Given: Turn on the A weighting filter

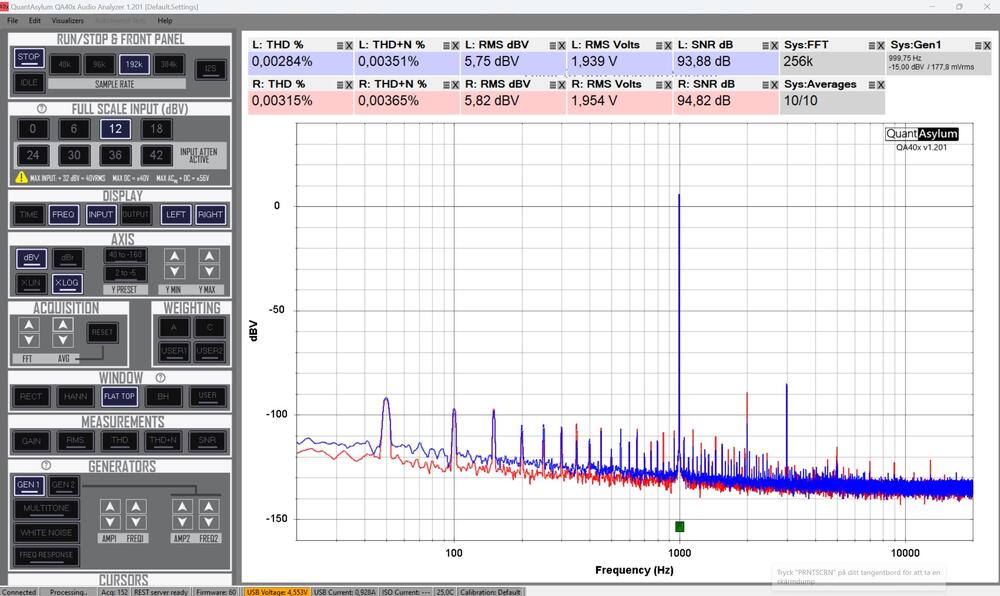Looking at the screenshot, I should [x=173, y=326].
